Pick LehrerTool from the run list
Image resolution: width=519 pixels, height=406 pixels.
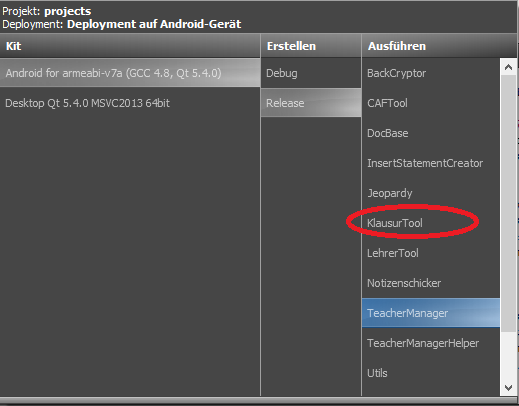[x=431, y=253]
